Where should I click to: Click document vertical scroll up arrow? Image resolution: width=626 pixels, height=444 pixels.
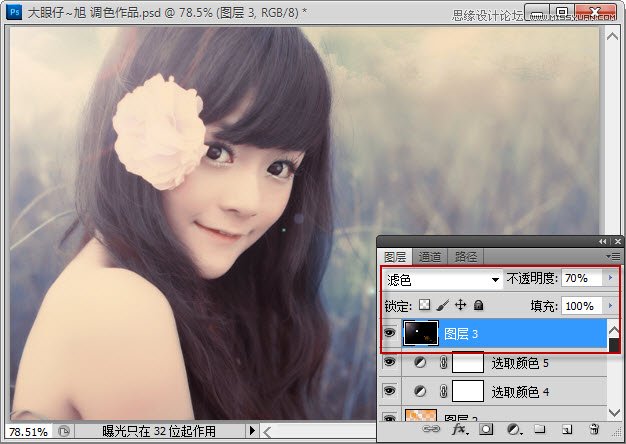click(x=612, y=36)
